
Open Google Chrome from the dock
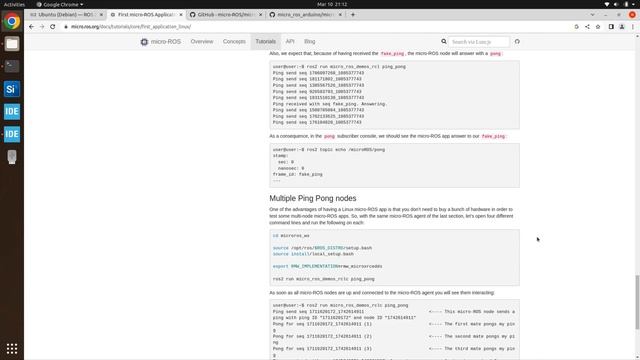coord(12,21)
